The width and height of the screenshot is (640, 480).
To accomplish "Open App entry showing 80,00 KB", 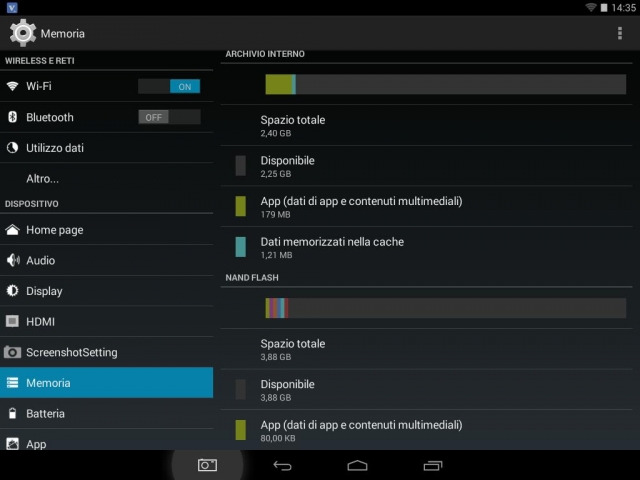I will 427,430.
